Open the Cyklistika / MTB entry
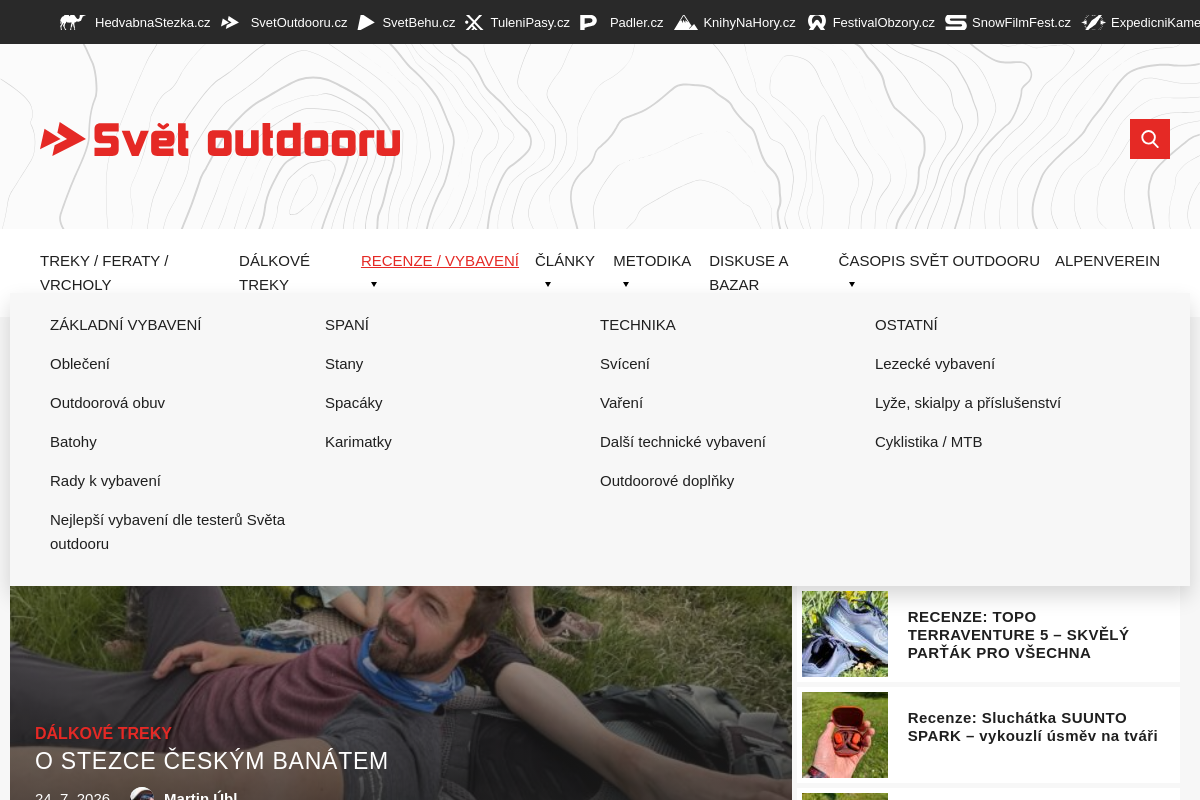 click(929, 441)
